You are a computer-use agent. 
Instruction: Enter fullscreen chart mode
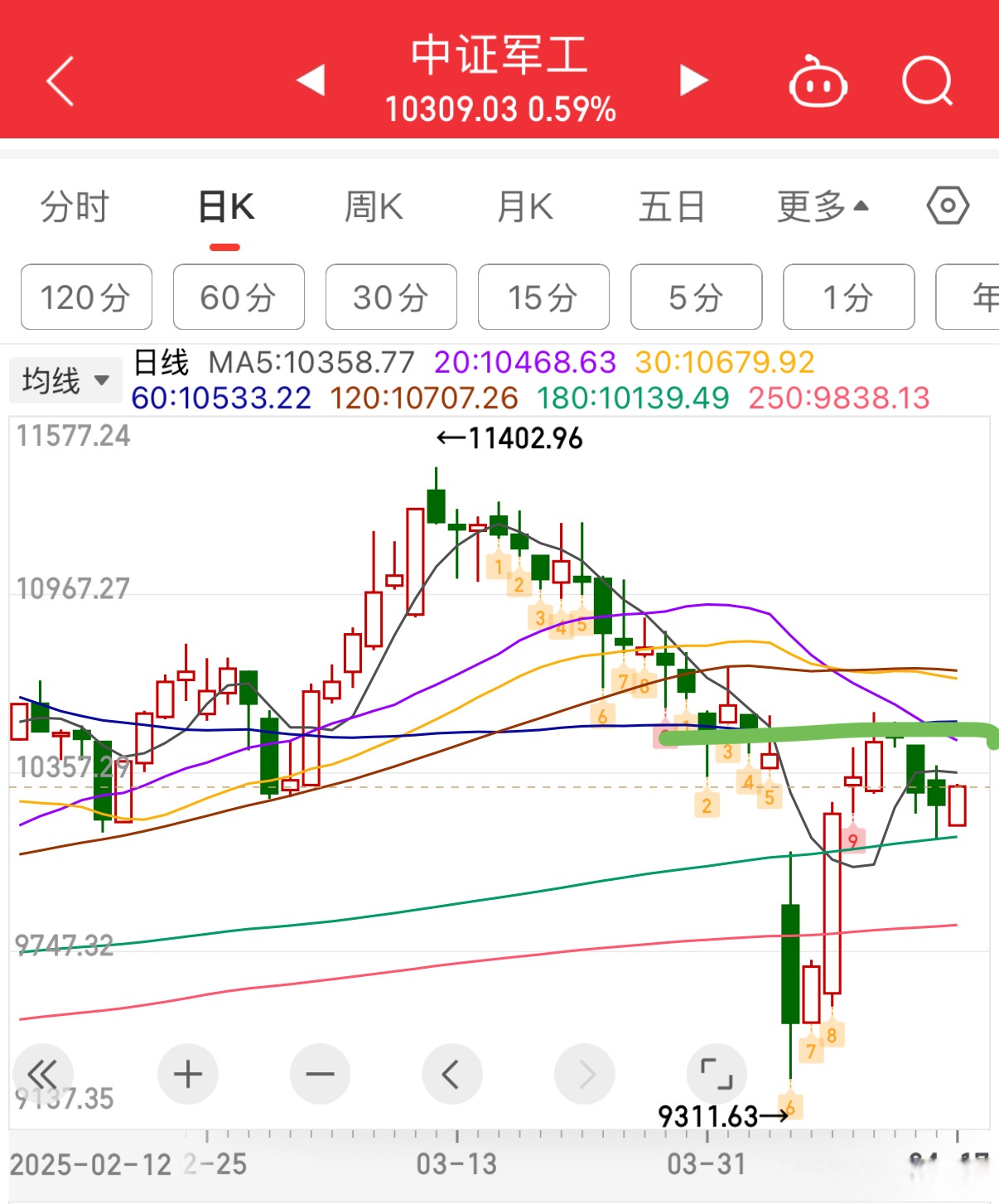[x=717, y=1074]
